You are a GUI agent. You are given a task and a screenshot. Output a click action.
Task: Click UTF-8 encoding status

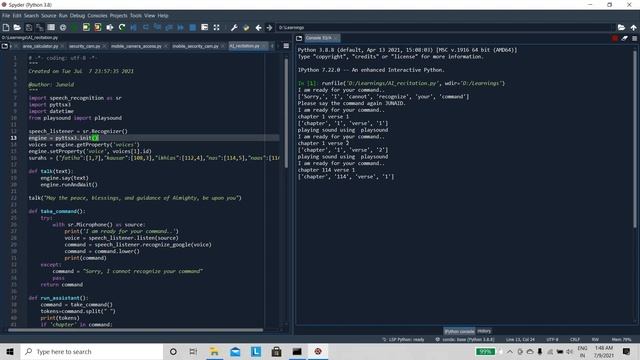coord(552,339)
